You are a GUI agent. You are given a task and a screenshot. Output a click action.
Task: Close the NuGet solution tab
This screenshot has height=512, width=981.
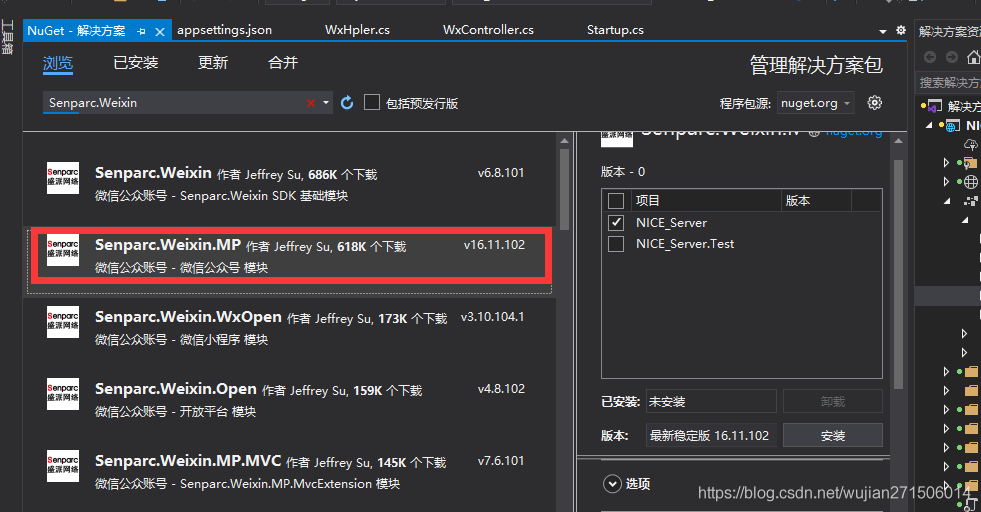coord(160,31)
